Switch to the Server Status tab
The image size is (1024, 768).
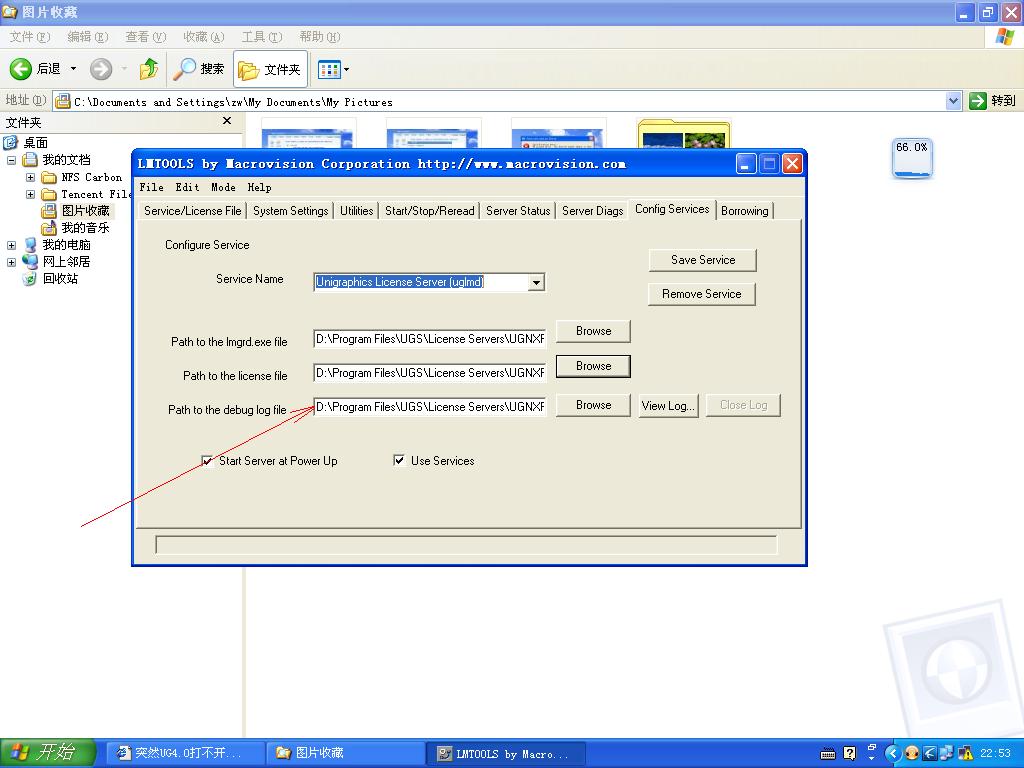coord(518,210)
